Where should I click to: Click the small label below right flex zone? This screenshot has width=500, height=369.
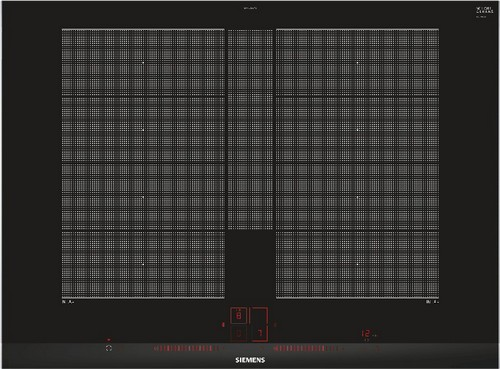432,302
